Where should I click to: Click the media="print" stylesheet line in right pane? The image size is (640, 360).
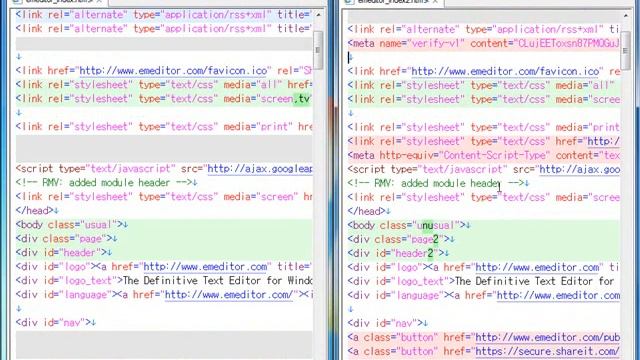484,127
